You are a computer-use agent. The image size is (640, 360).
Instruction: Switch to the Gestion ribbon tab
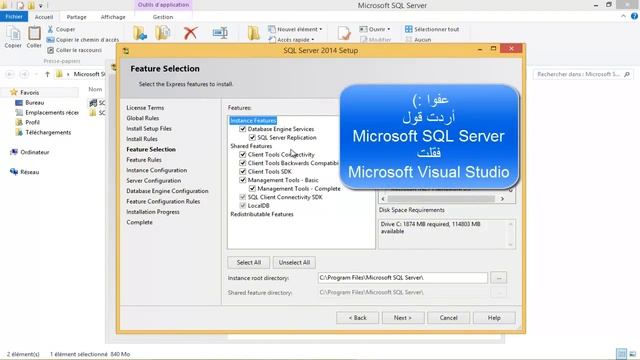tap(163, 17)
